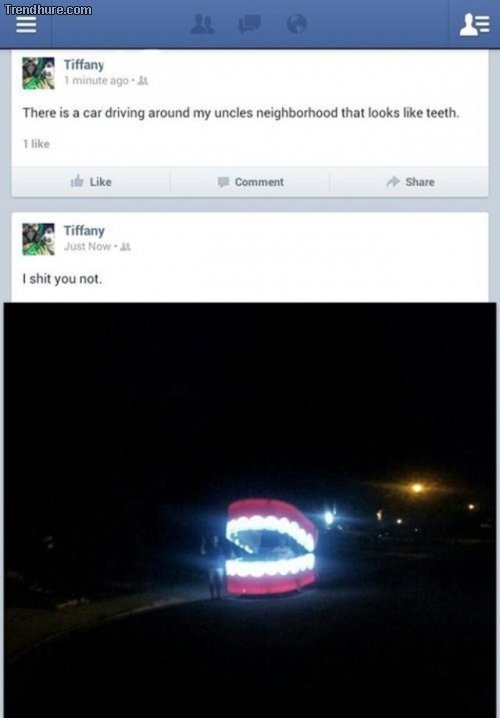Click audience friends icon on second post

click(x=125, y=247)
